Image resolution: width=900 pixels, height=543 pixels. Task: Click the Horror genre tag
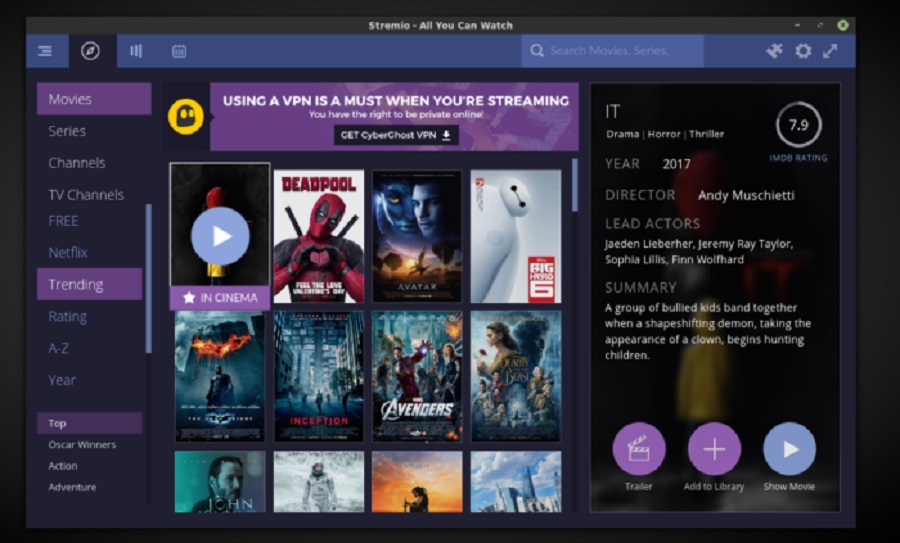(x=664, y=134)
